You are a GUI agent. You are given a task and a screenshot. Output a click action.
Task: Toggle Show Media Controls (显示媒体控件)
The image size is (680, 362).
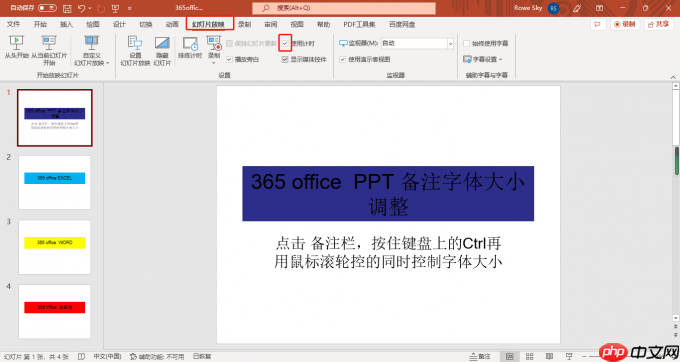coord(285,59)
